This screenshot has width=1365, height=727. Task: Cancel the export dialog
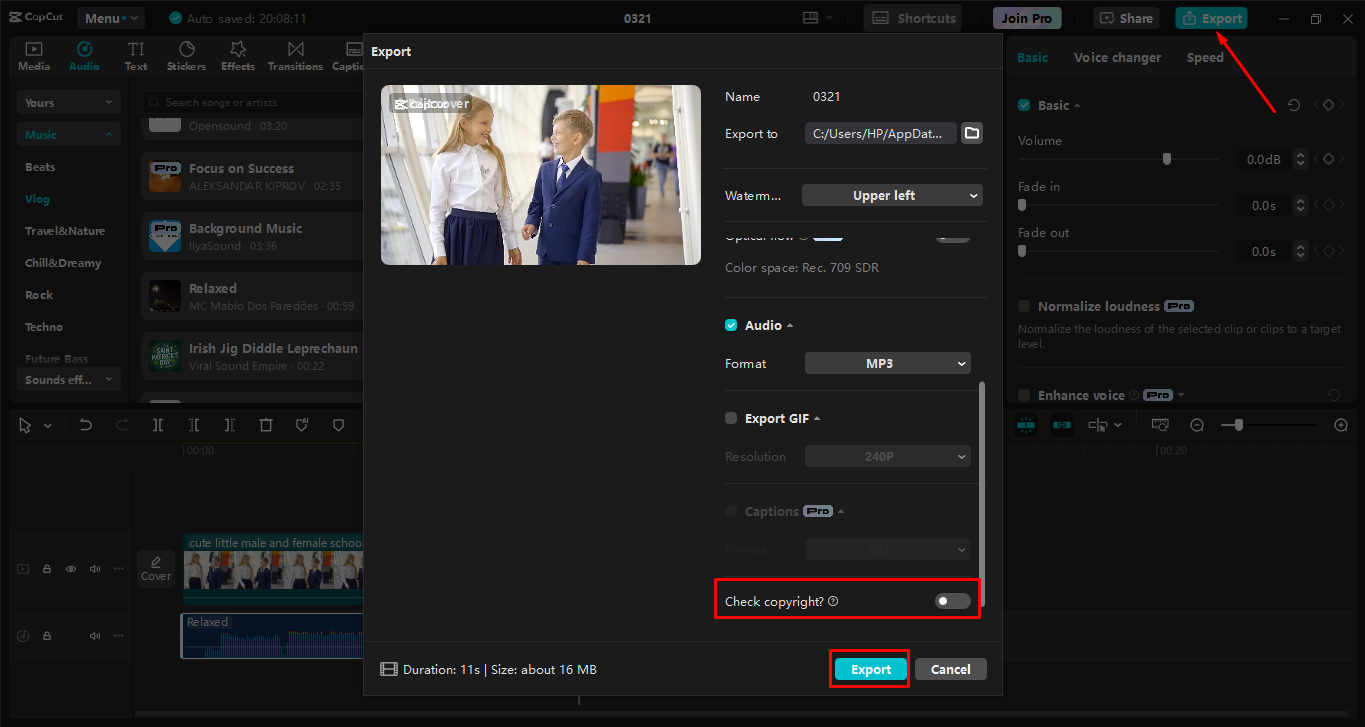click(x=949, y=668)
